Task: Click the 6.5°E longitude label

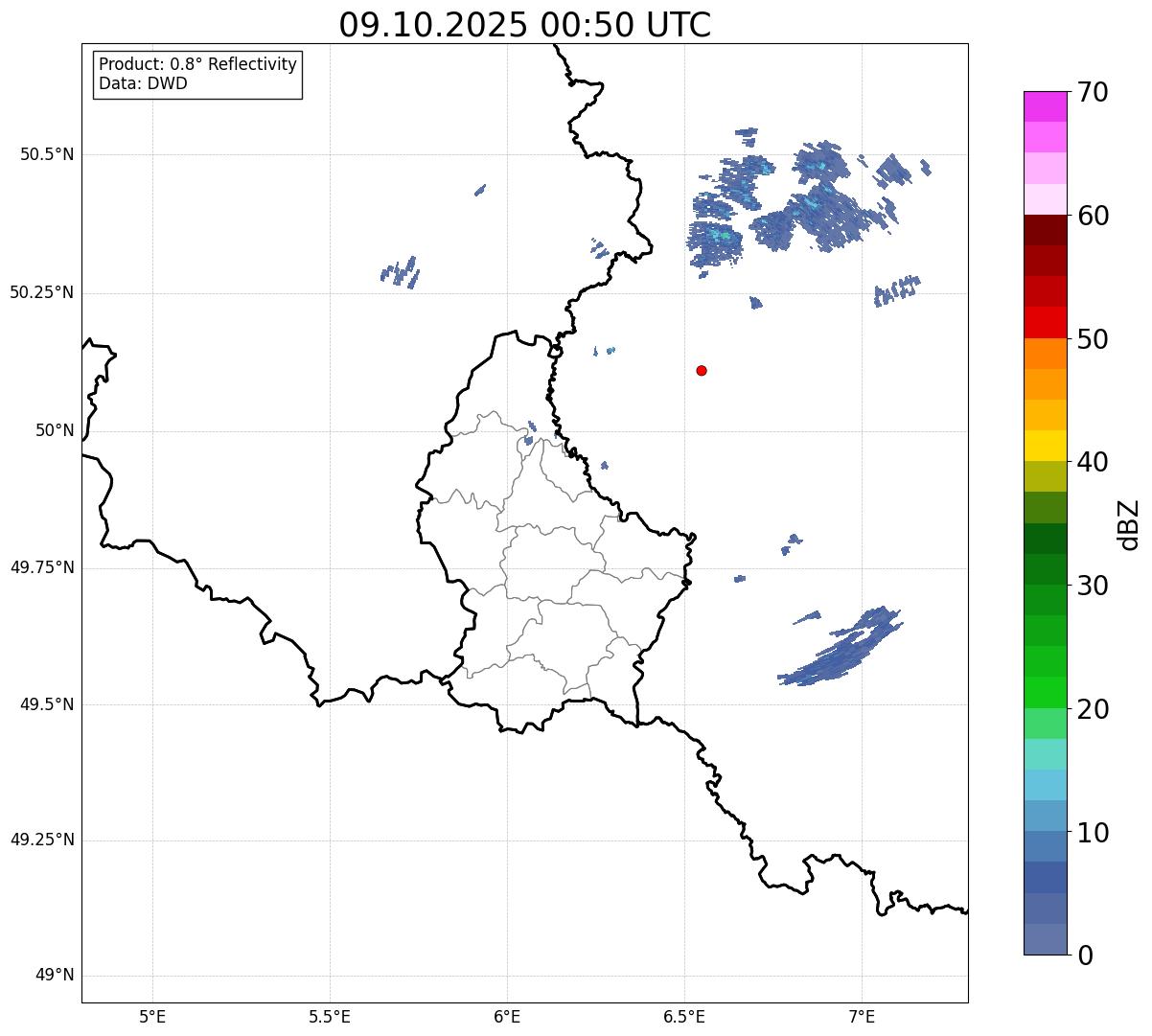Action: [x=684, y=1016]
